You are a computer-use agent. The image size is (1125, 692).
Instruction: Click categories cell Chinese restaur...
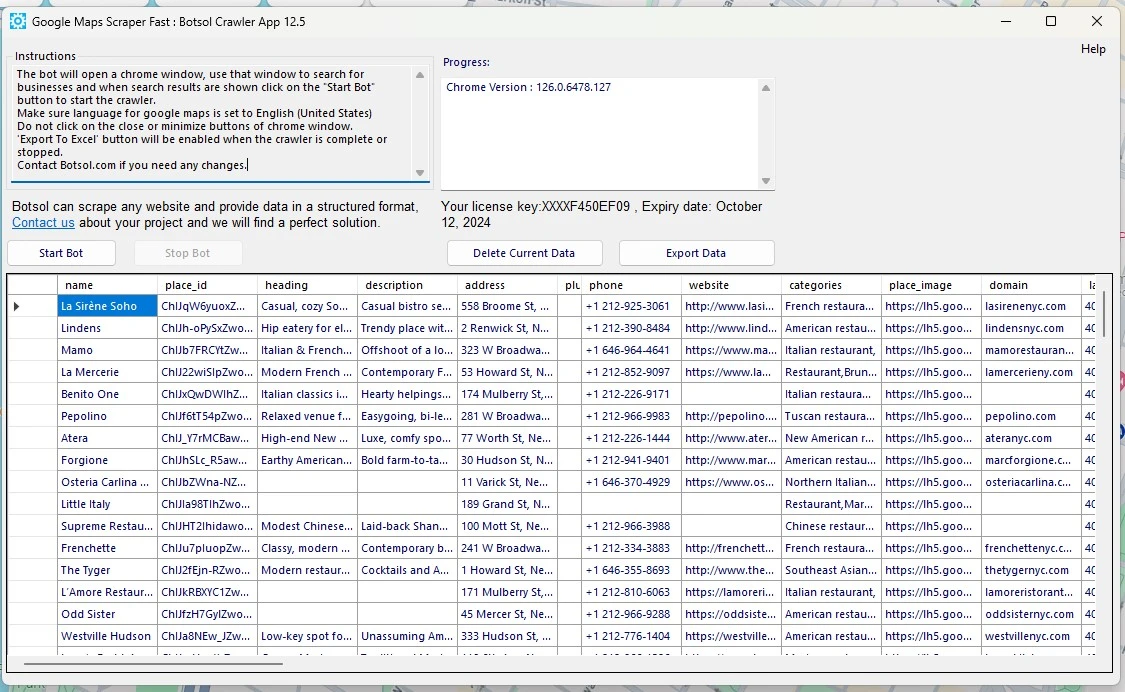coord(831,526)
